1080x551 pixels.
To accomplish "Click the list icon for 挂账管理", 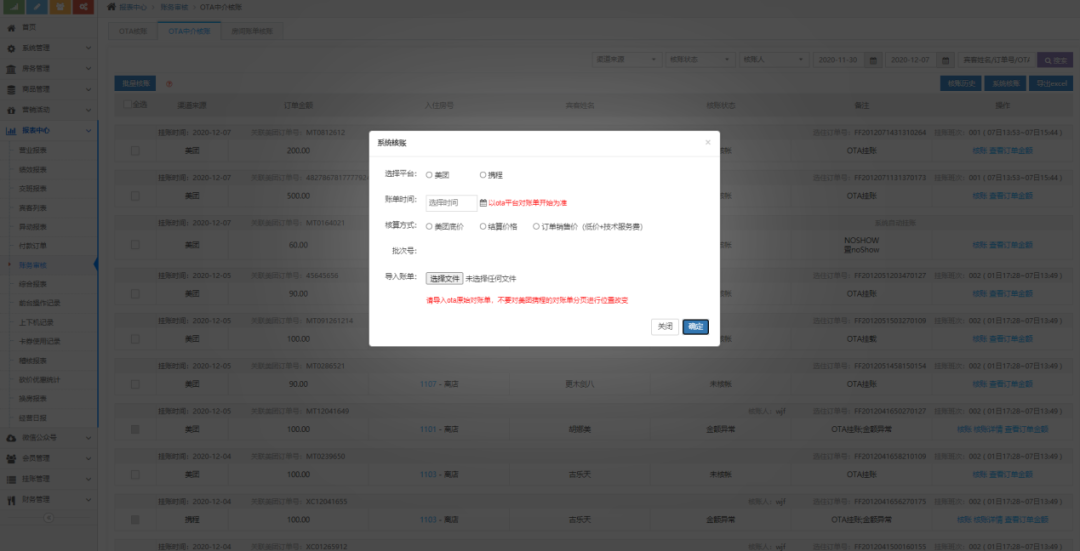I will (11, 479).
